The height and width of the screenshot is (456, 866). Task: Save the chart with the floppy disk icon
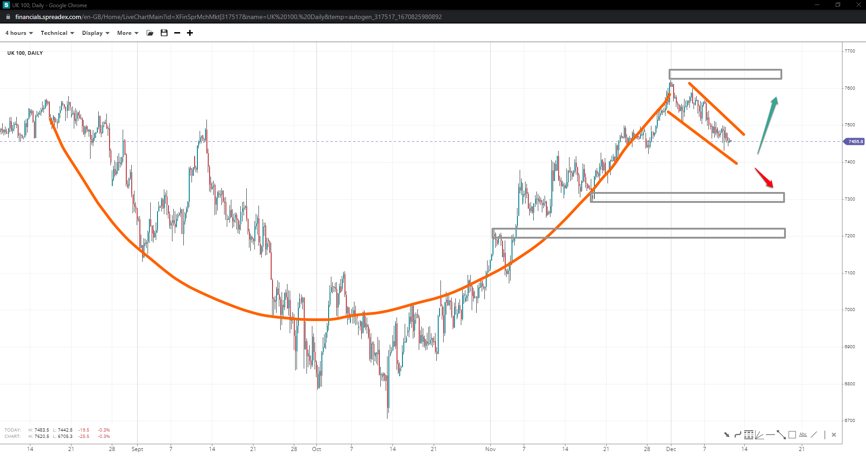(164, 33)
